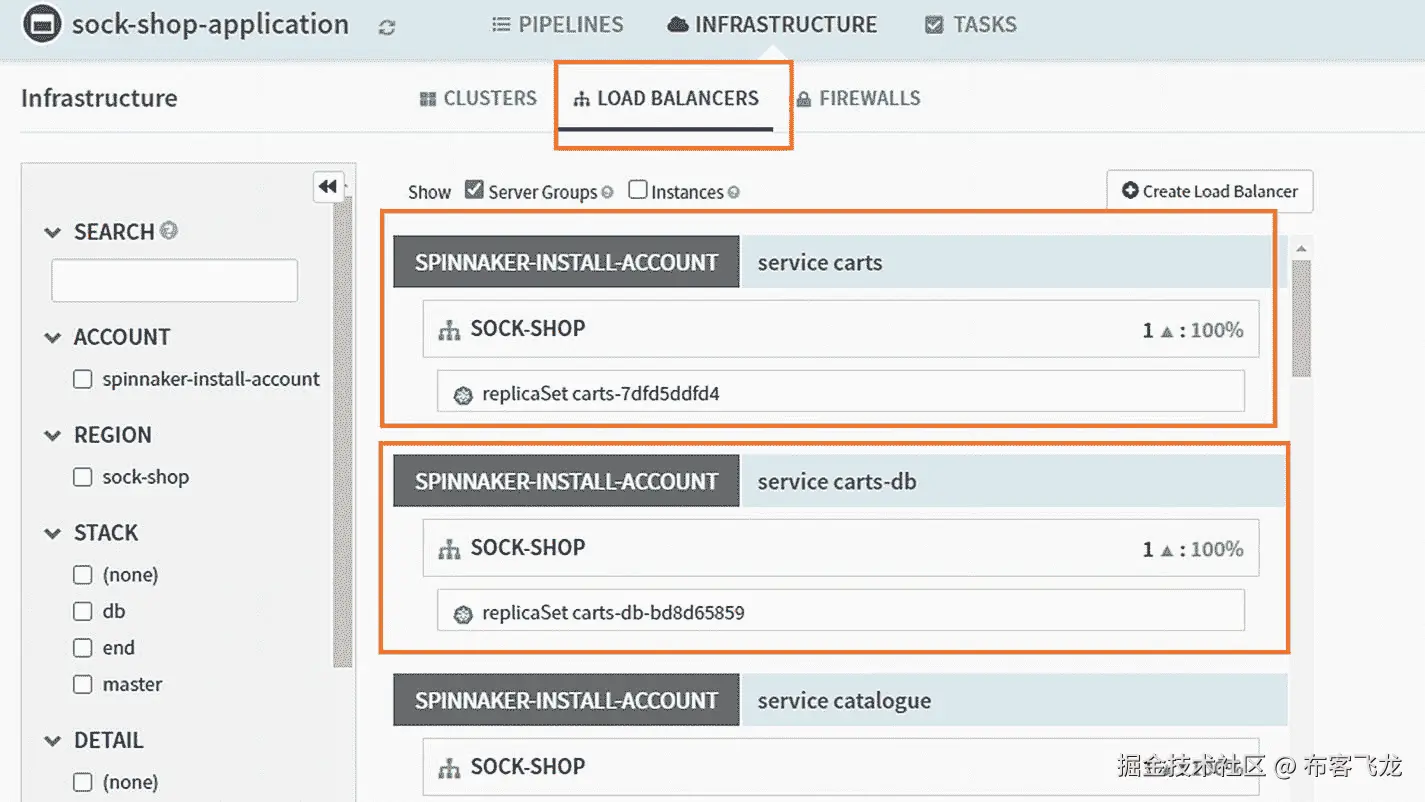Uncheck the Server Groups checkbox
Image resolution: width=1425 pixels, height=802 pixels.
coord(474,190)
